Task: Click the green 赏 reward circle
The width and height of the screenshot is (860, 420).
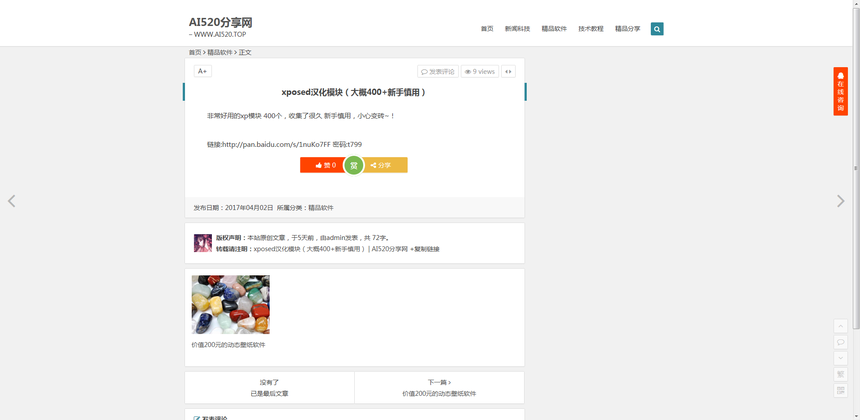Action: tap(353, 165)
